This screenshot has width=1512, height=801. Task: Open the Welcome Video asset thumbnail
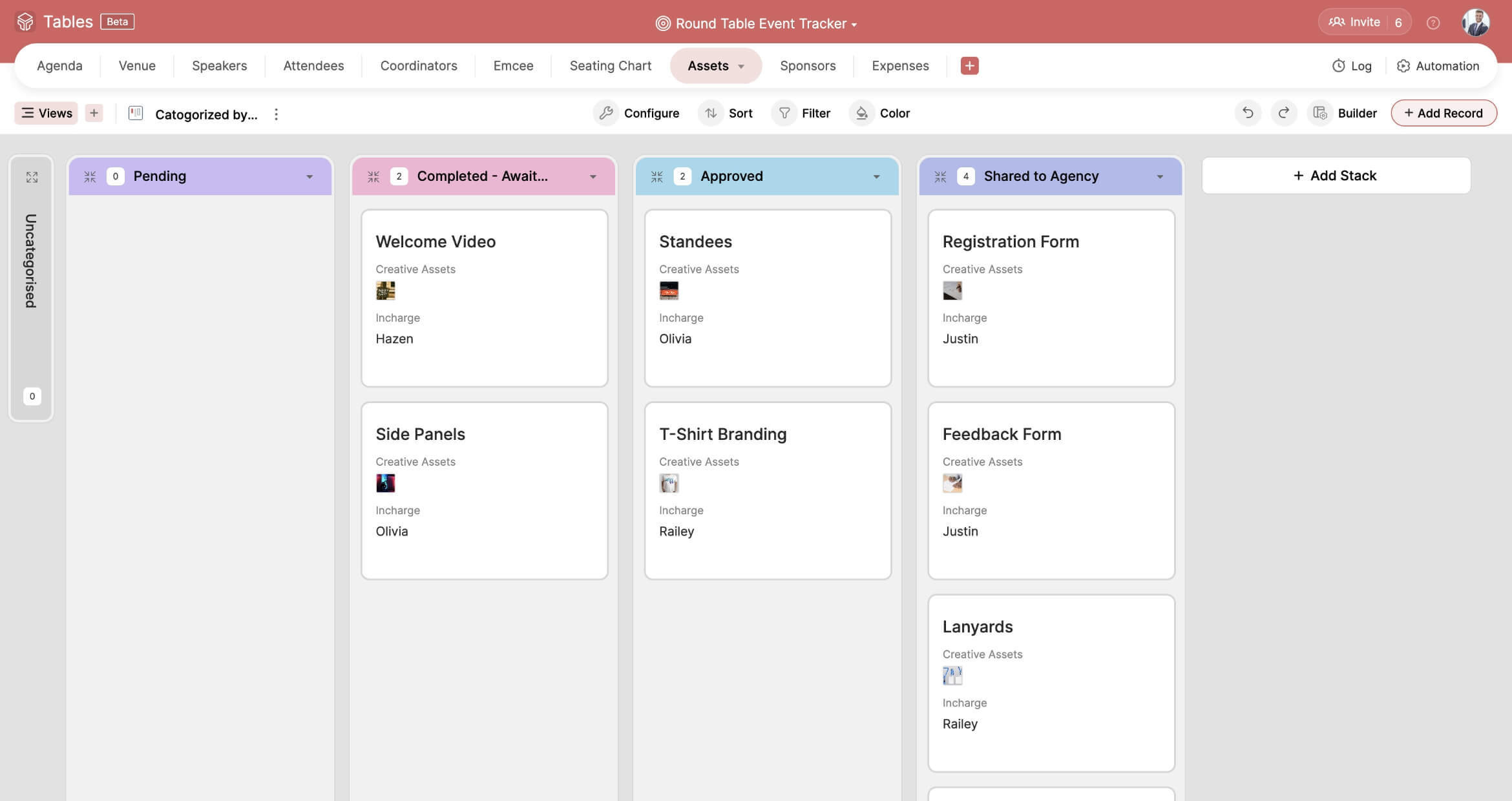(x=386, y=291)
